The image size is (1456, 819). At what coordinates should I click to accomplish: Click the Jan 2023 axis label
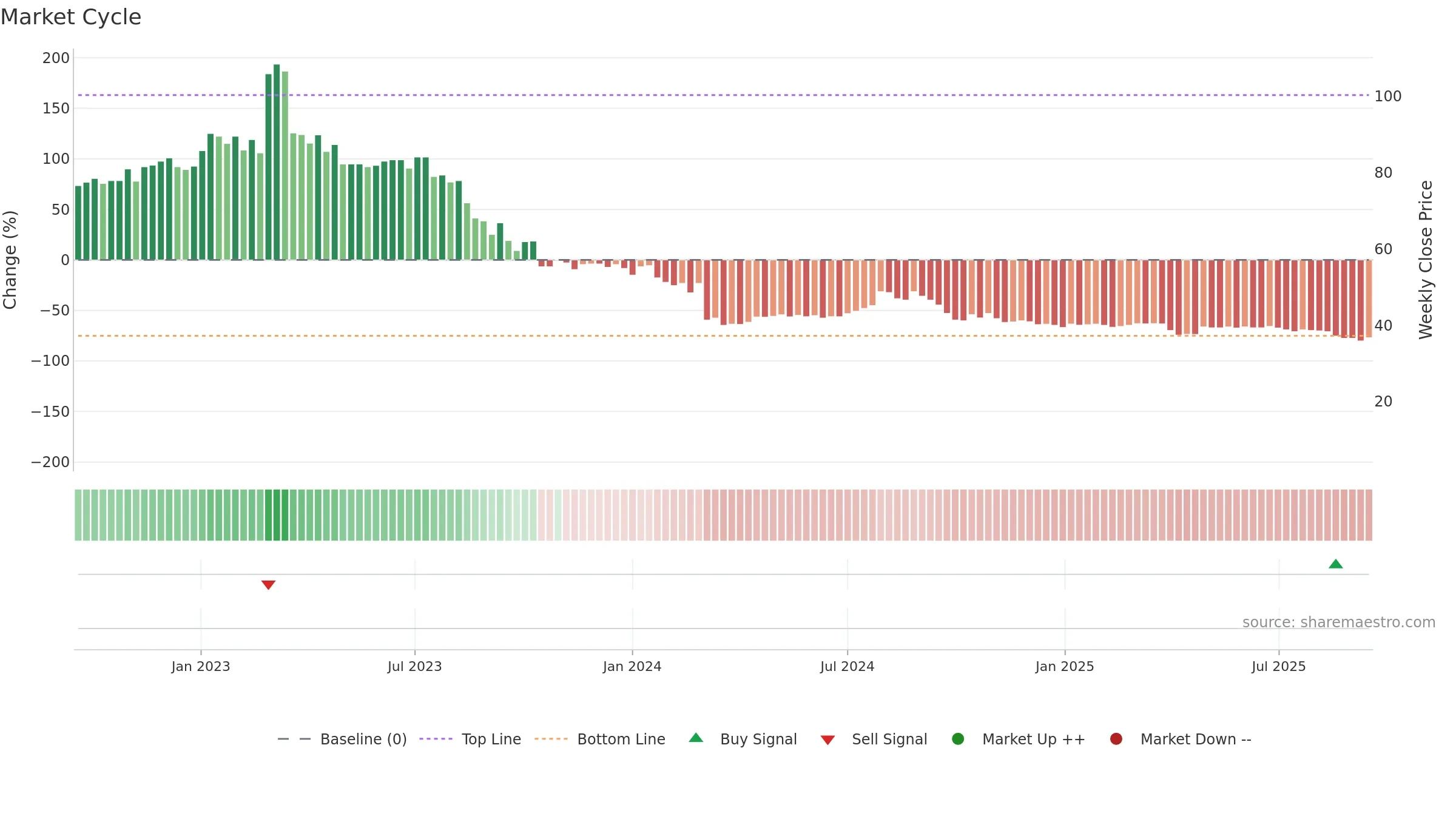click(201, 666)
